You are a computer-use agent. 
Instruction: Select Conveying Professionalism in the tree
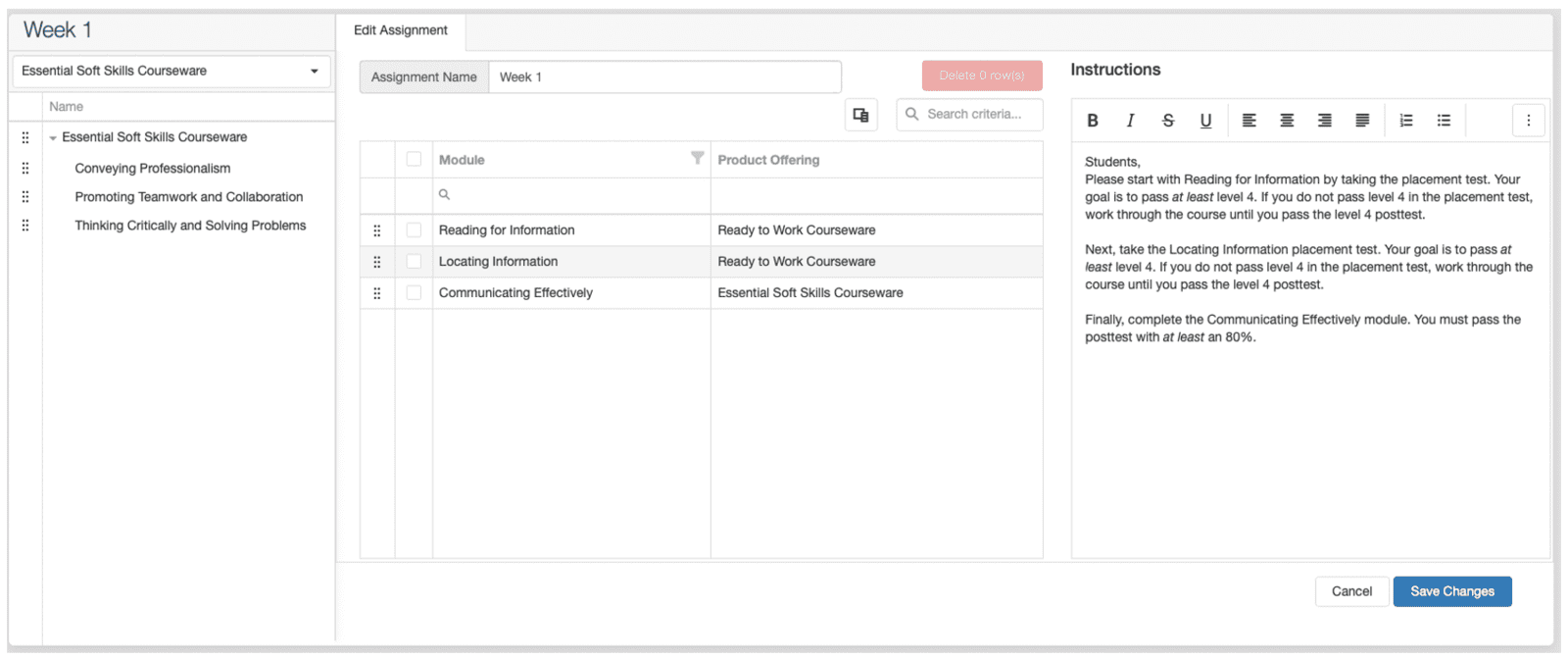point(153,169)
